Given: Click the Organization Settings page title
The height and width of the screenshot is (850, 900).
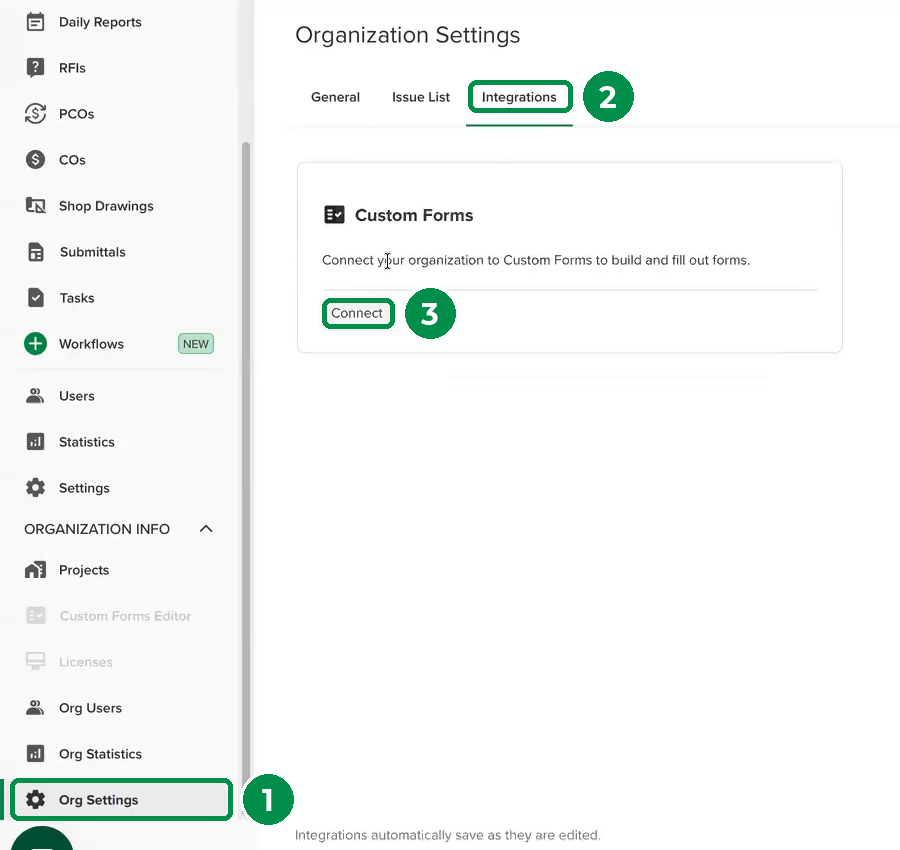Looking at the screenshot, I should coord(408,35).
